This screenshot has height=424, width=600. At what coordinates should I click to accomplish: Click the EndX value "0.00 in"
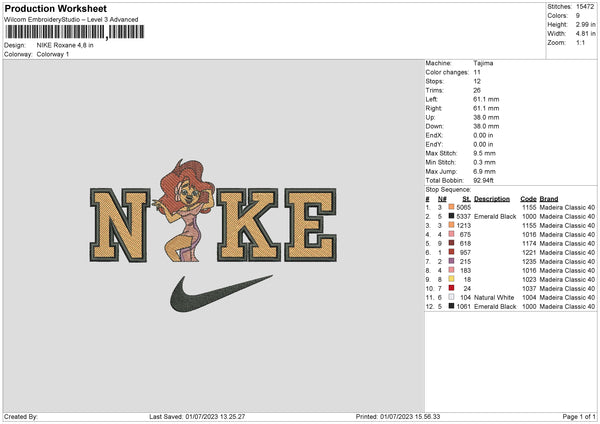tap(483, 135)
